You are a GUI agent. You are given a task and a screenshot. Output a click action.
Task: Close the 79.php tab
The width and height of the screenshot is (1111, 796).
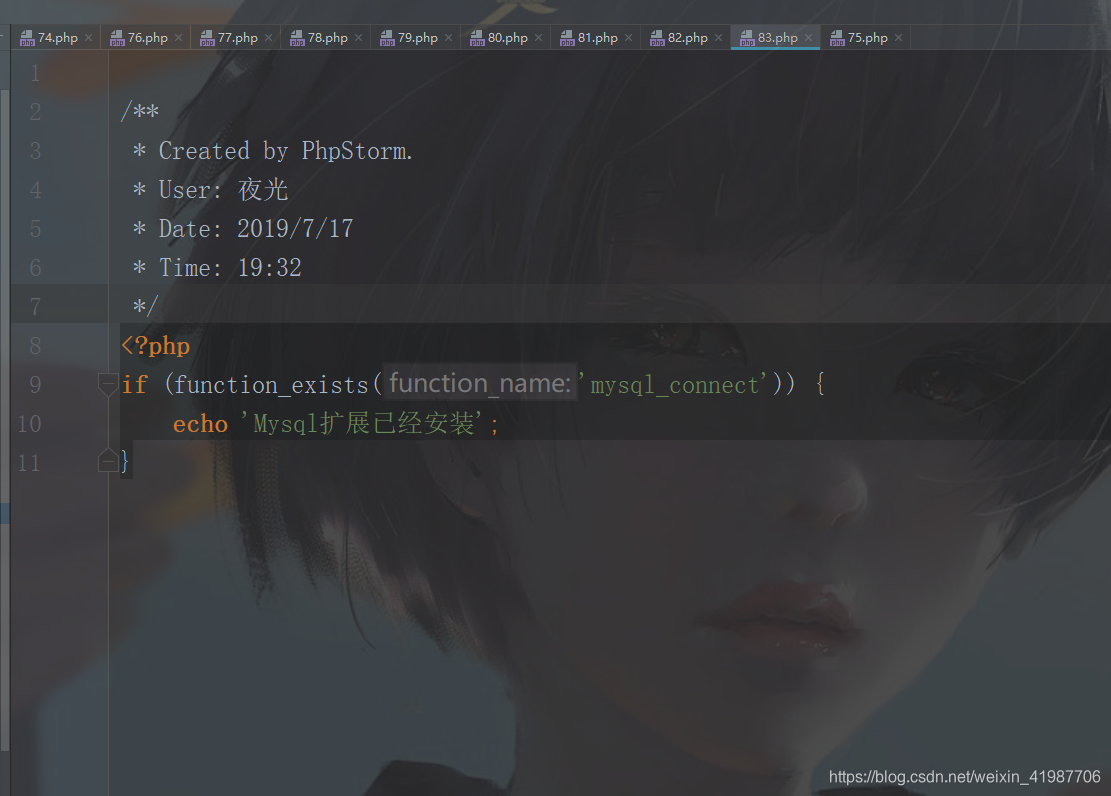tap(449, 38)
